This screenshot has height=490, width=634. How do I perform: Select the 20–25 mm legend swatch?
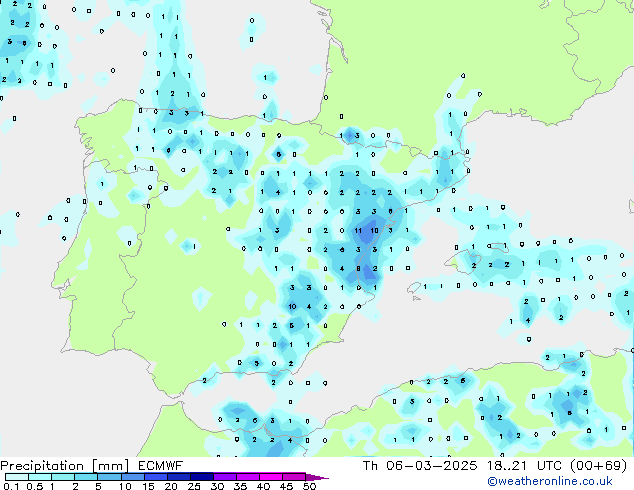click(179, 477)
